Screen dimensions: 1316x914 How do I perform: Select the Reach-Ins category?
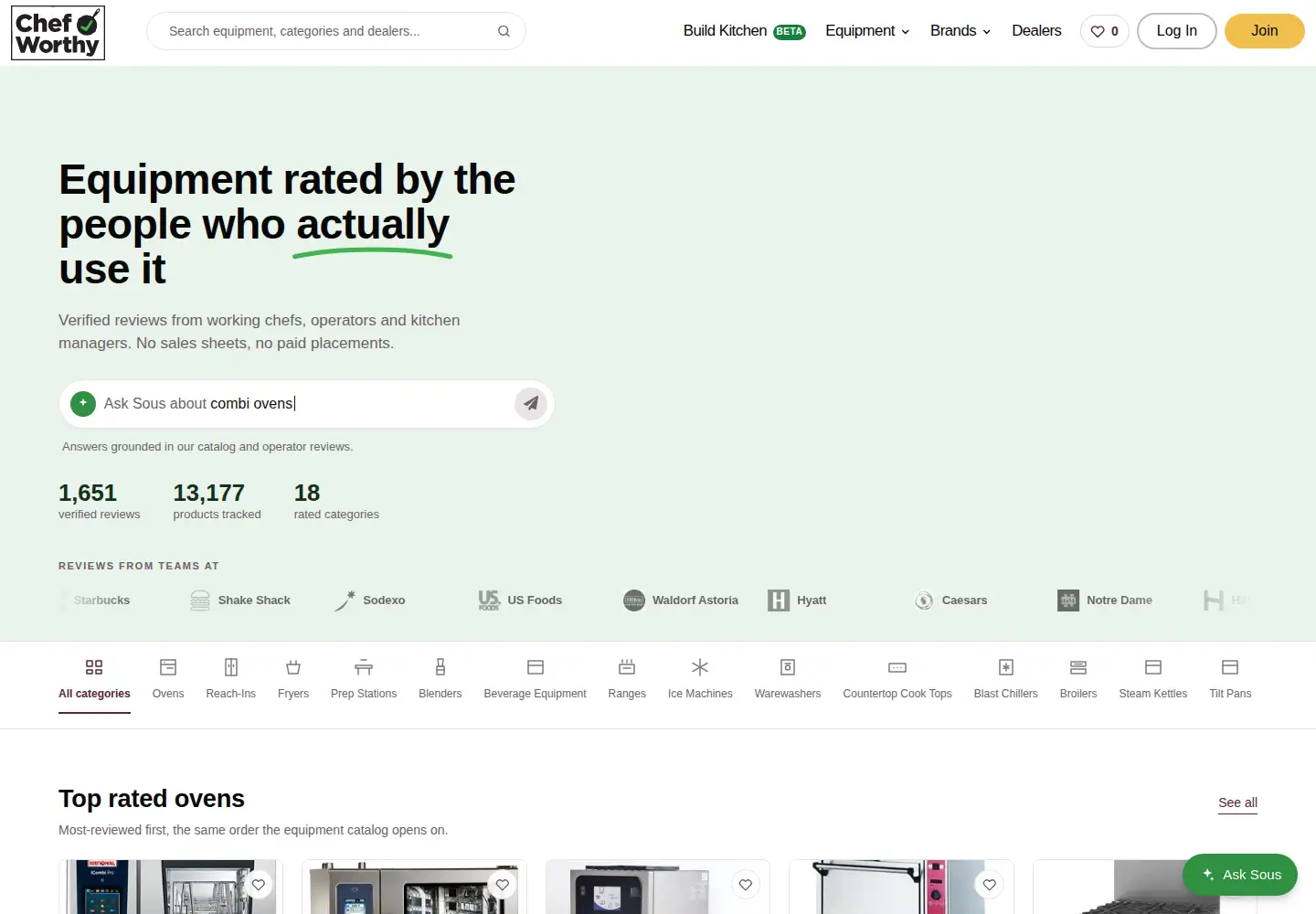(x=231, y=679)
